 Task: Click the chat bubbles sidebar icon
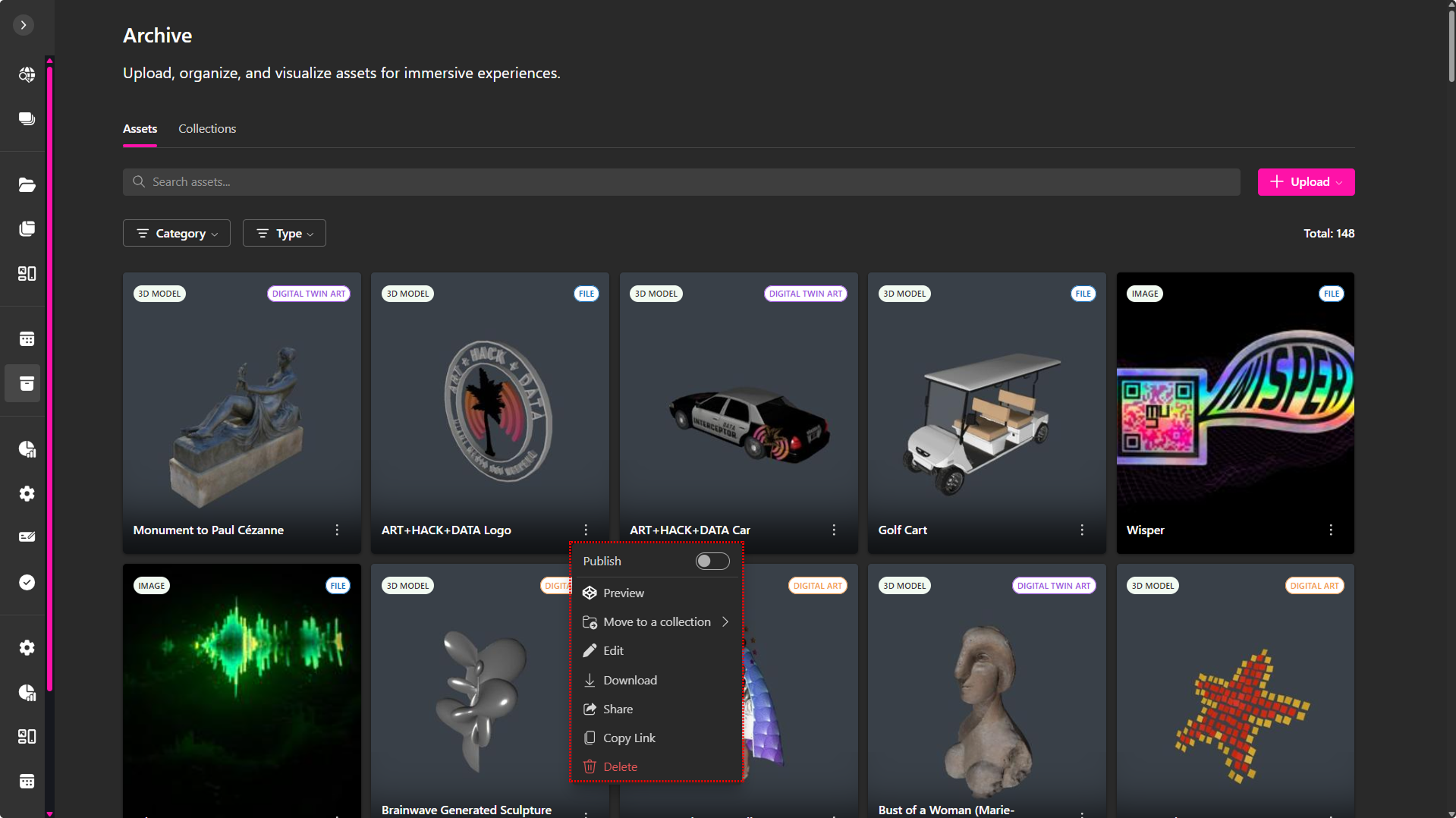coord(27,119)
